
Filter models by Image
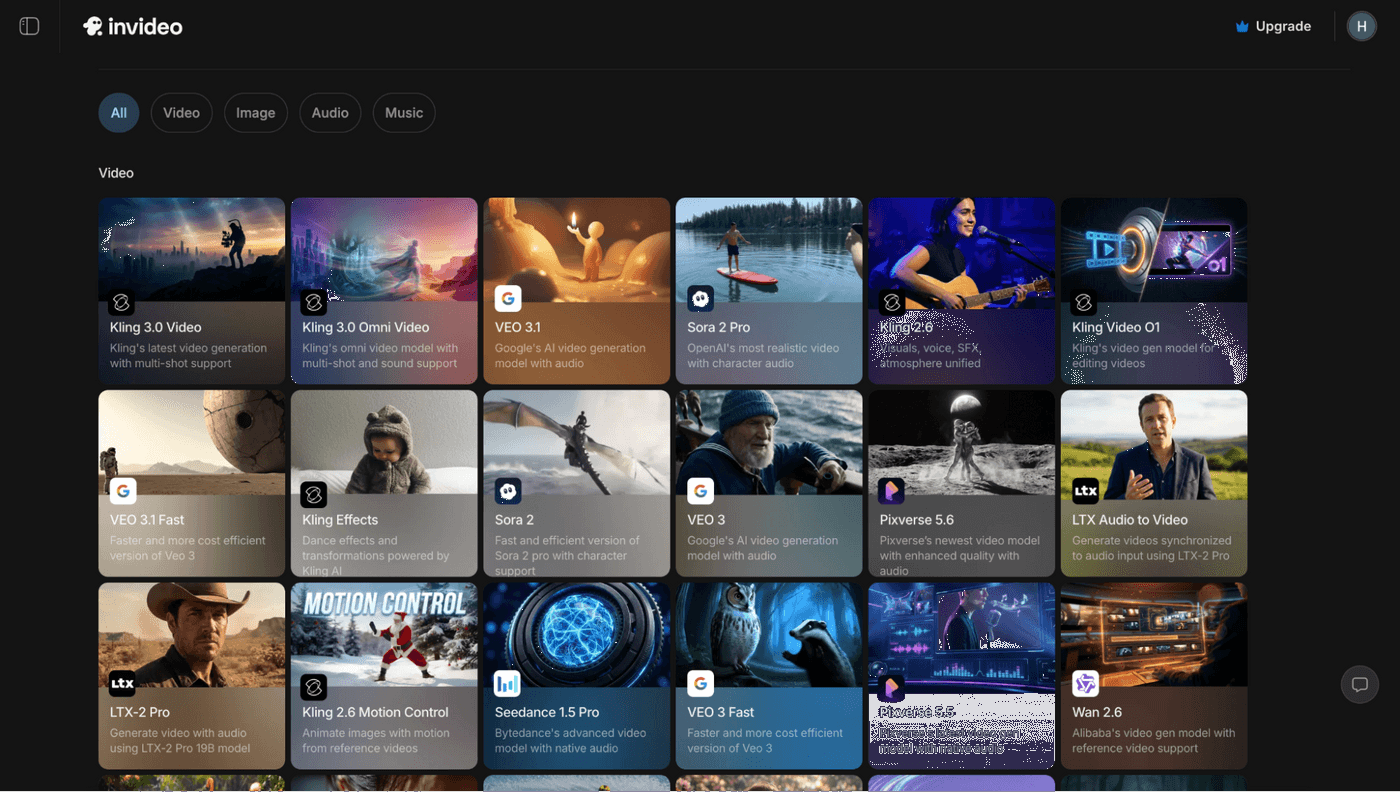255,113
